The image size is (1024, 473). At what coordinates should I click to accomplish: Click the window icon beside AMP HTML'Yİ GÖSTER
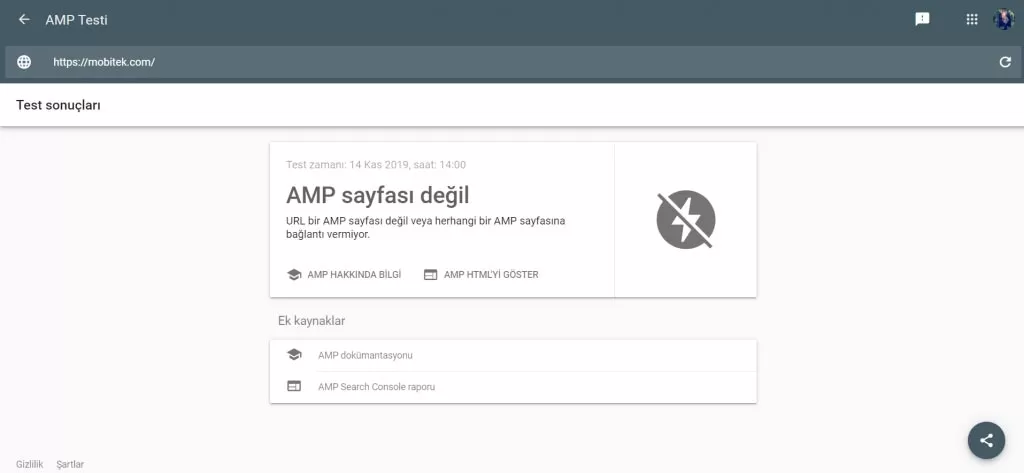(430, 275)
